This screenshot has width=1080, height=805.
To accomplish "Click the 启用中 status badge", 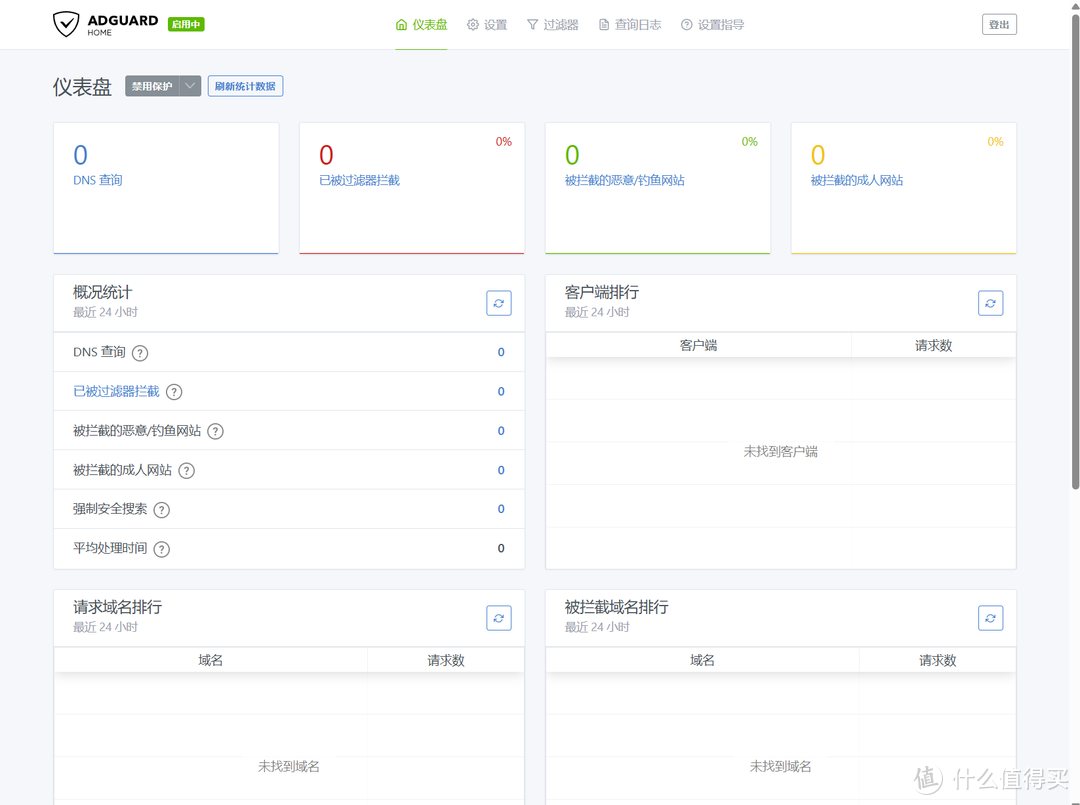I will point(185,24).
